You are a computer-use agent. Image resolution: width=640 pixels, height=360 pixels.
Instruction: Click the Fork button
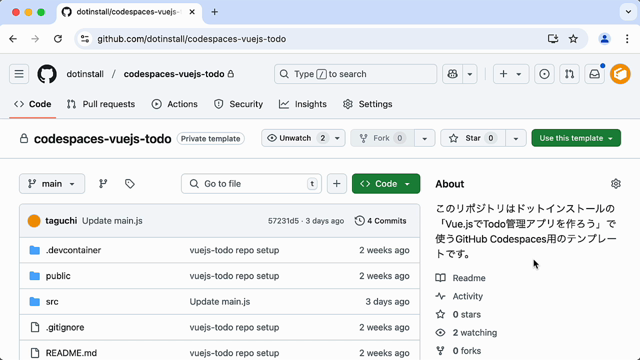(x=382, y=138)
